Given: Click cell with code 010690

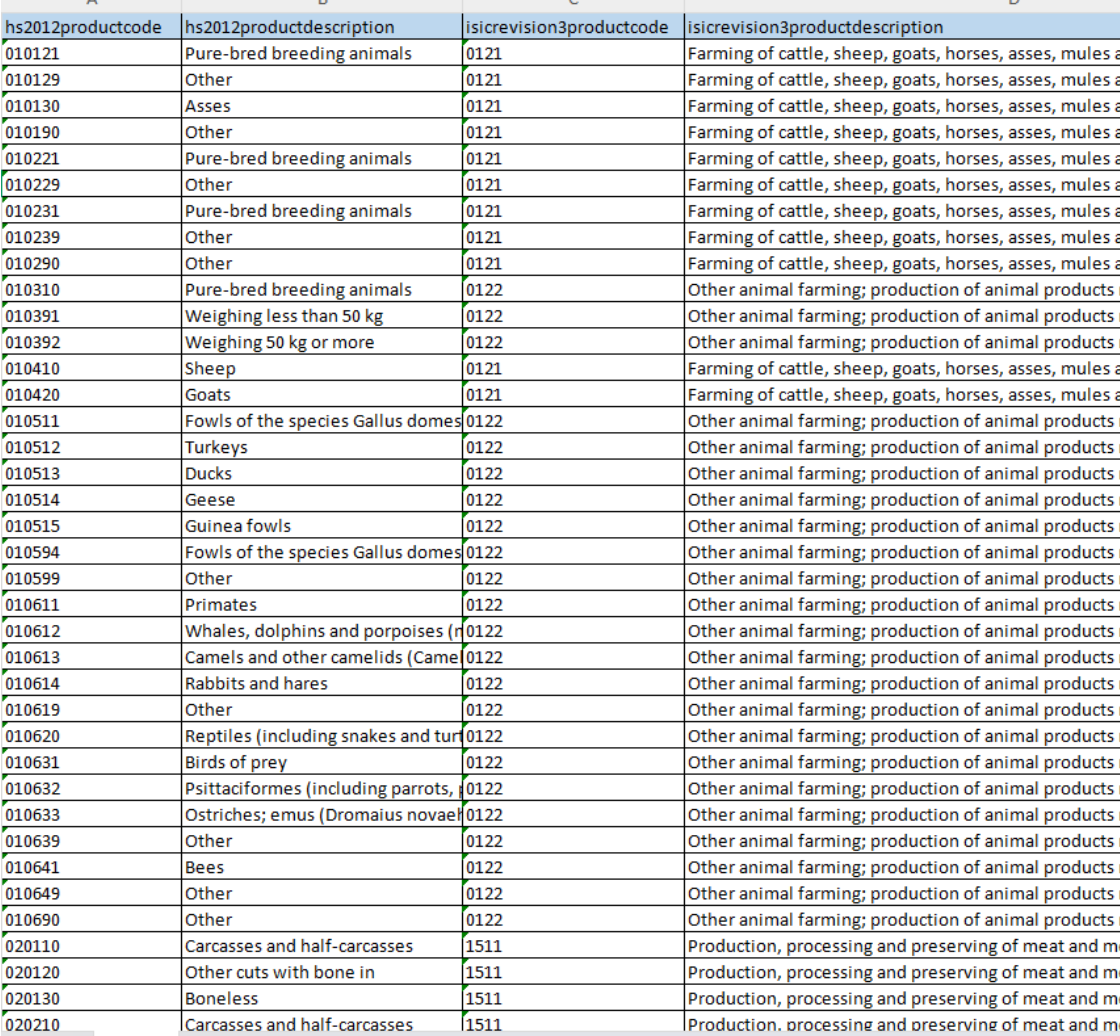Looking at the screenshot, I should [91, 920].
